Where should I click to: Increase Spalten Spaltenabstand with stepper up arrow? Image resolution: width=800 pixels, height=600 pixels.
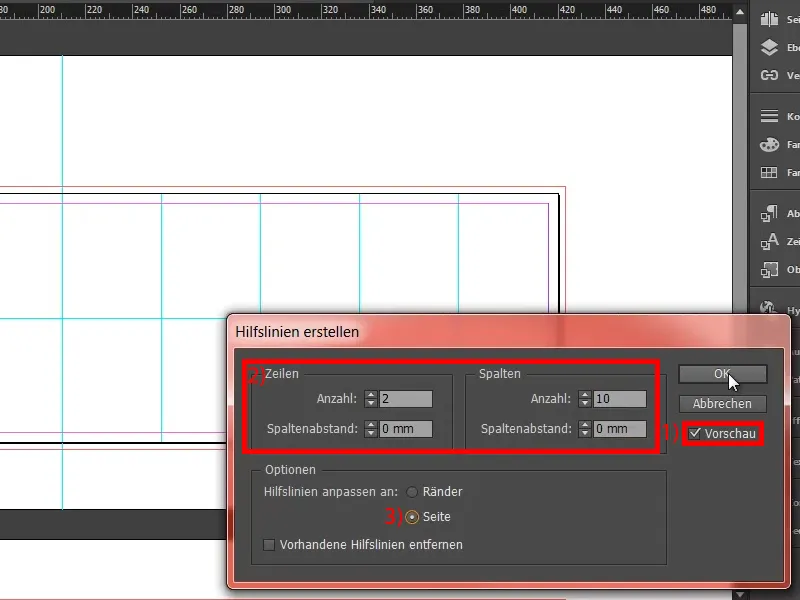coord(585,425)
